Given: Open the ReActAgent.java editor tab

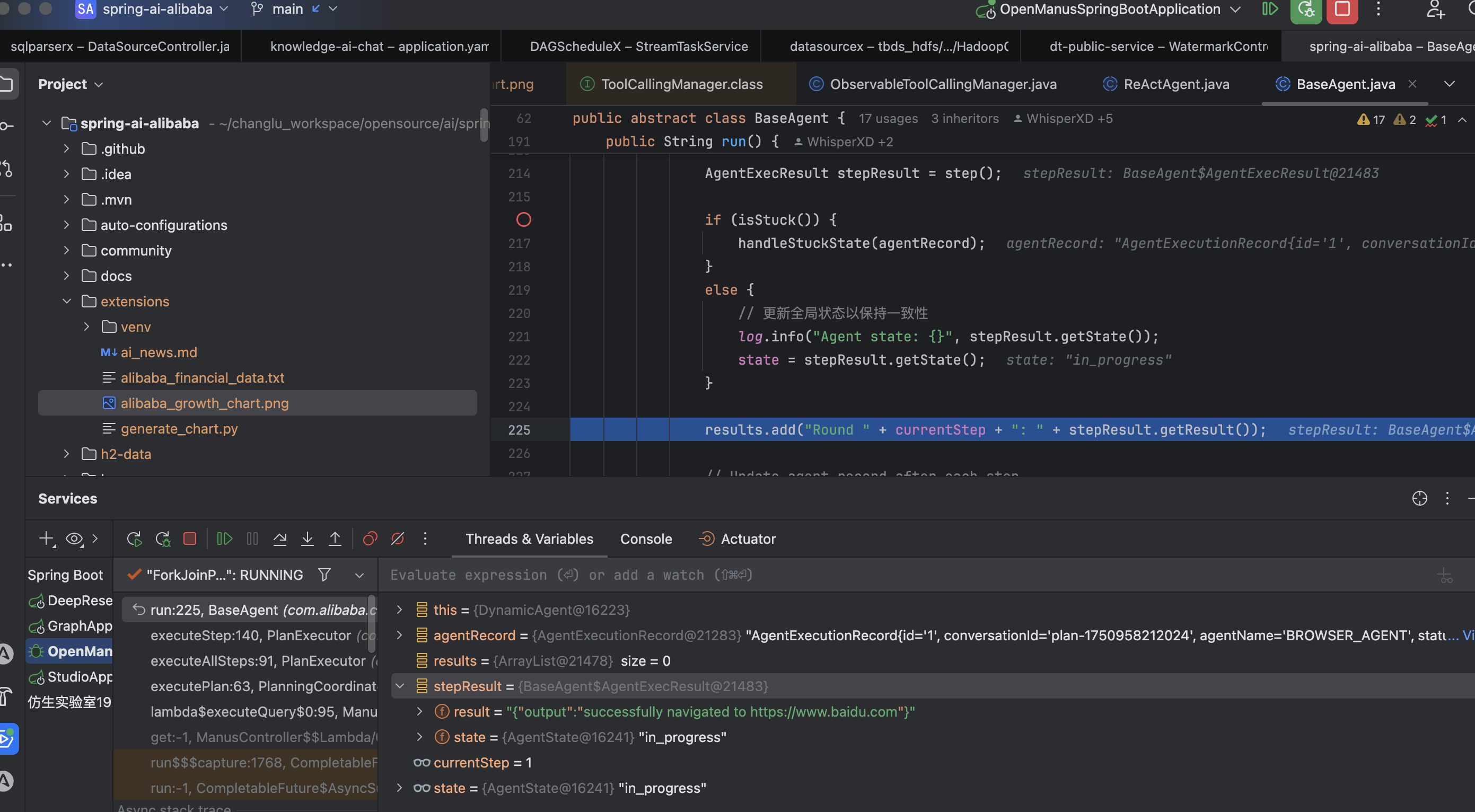Looking at the screenshot, I should pos(1175,84).
